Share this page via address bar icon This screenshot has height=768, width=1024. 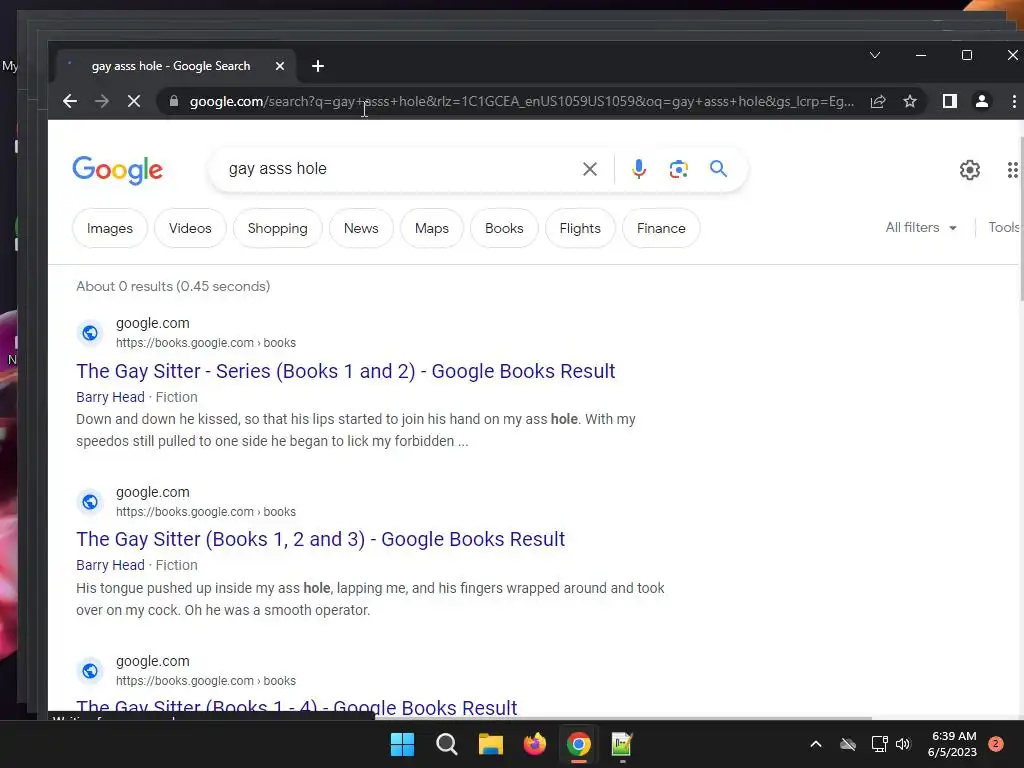point(878,101)
